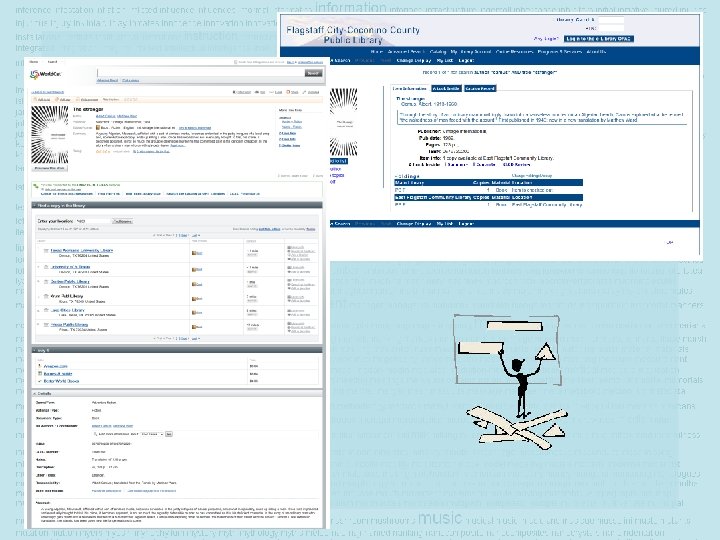Click the Barnes & Noble seller icon
720x540 pixels.
point(40,373)
